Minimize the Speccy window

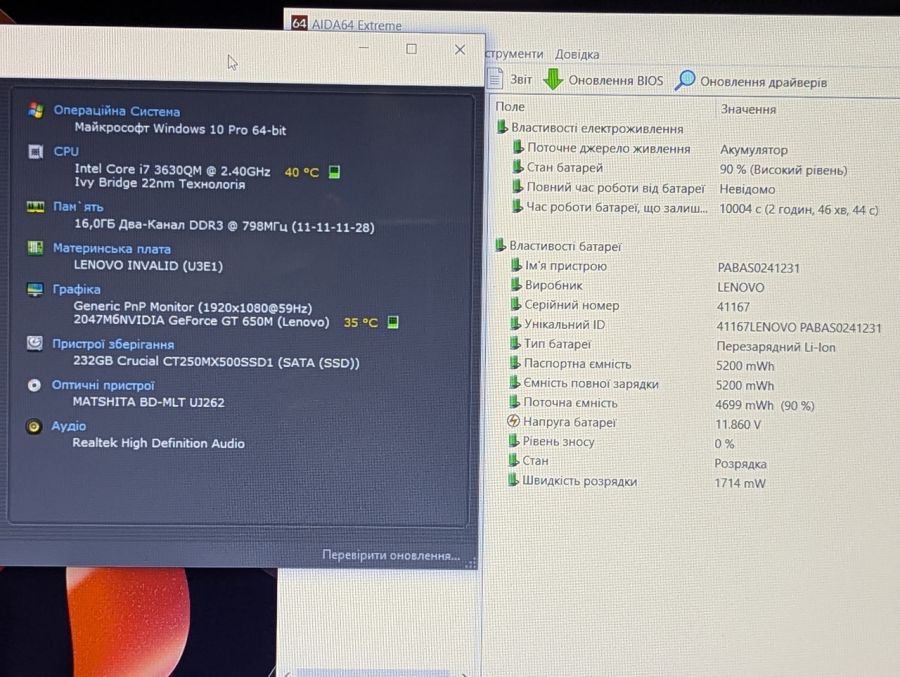point(363,48)
